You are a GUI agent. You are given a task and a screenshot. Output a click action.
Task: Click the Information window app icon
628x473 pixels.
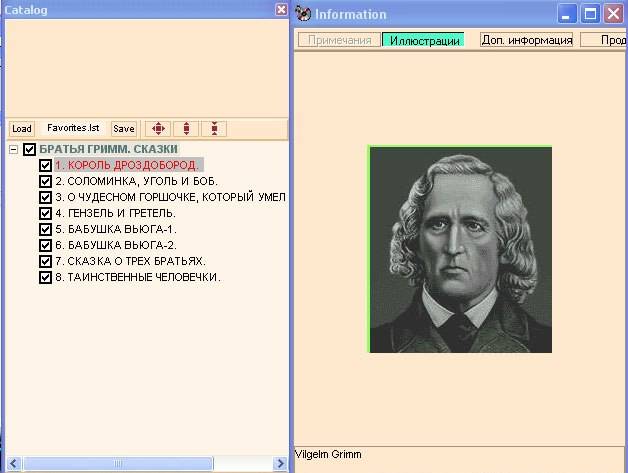pyautogui.click(x=303, y=14)
